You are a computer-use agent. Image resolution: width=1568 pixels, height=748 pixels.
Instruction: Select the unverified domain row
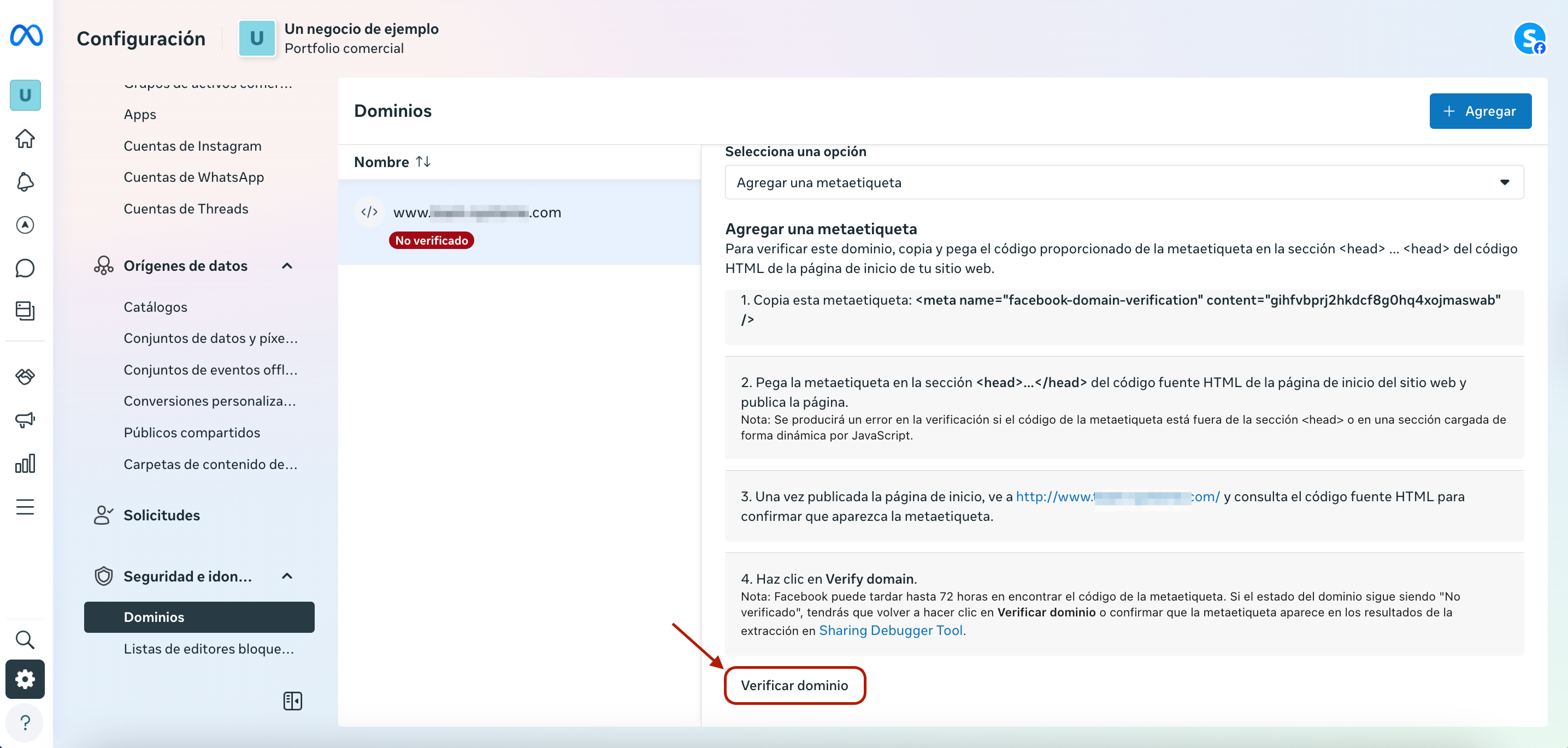[518, 223]
